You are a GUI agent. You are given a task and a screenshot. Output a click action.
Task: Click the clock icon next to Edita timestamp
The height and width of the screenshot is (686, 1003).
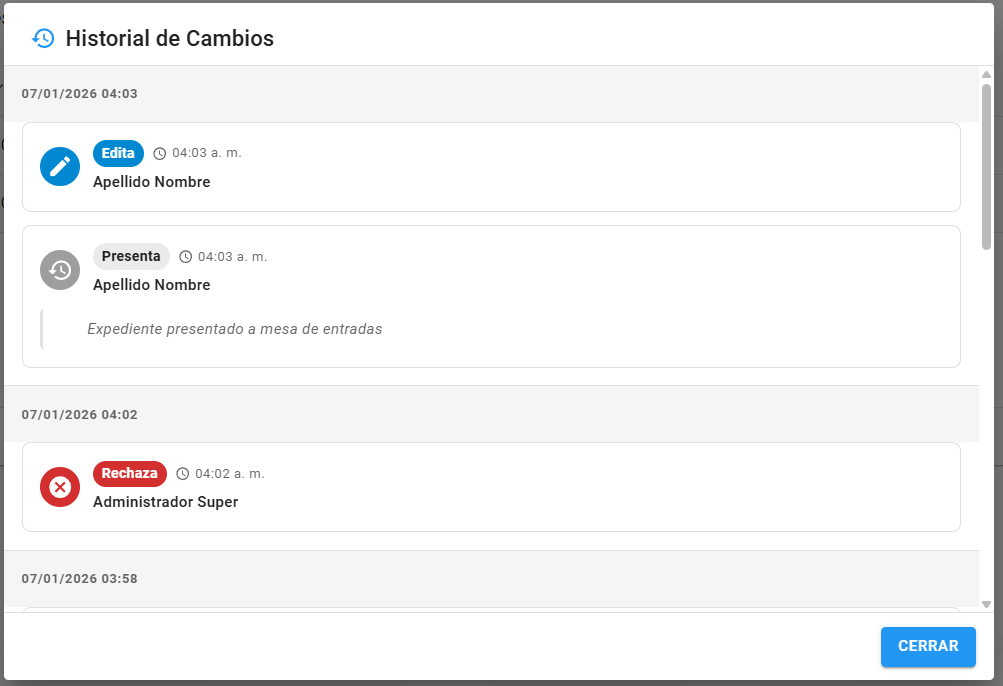click(x=160, y=153)
